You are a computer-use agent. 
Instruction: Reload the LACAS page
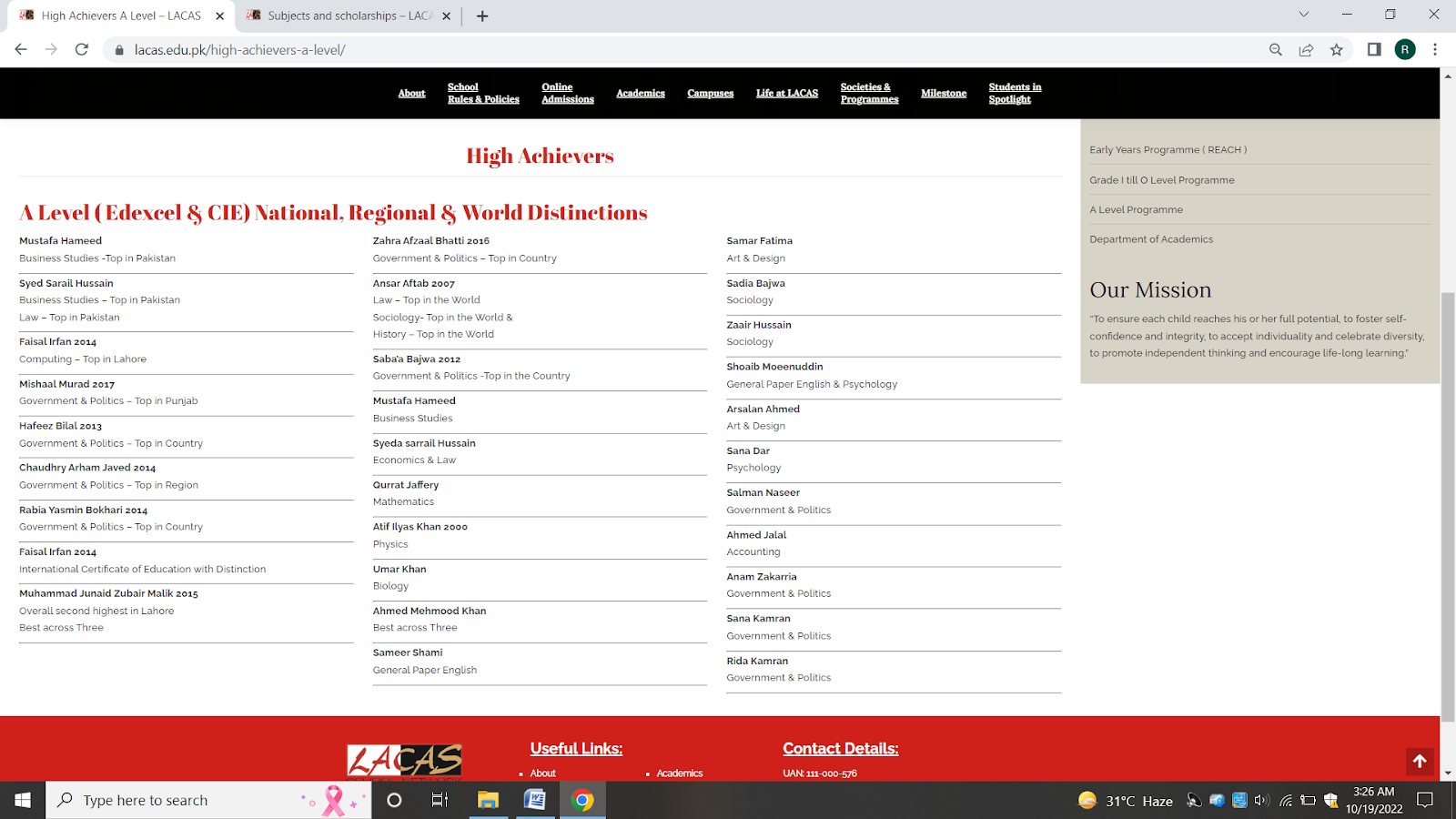click(82, 50)
